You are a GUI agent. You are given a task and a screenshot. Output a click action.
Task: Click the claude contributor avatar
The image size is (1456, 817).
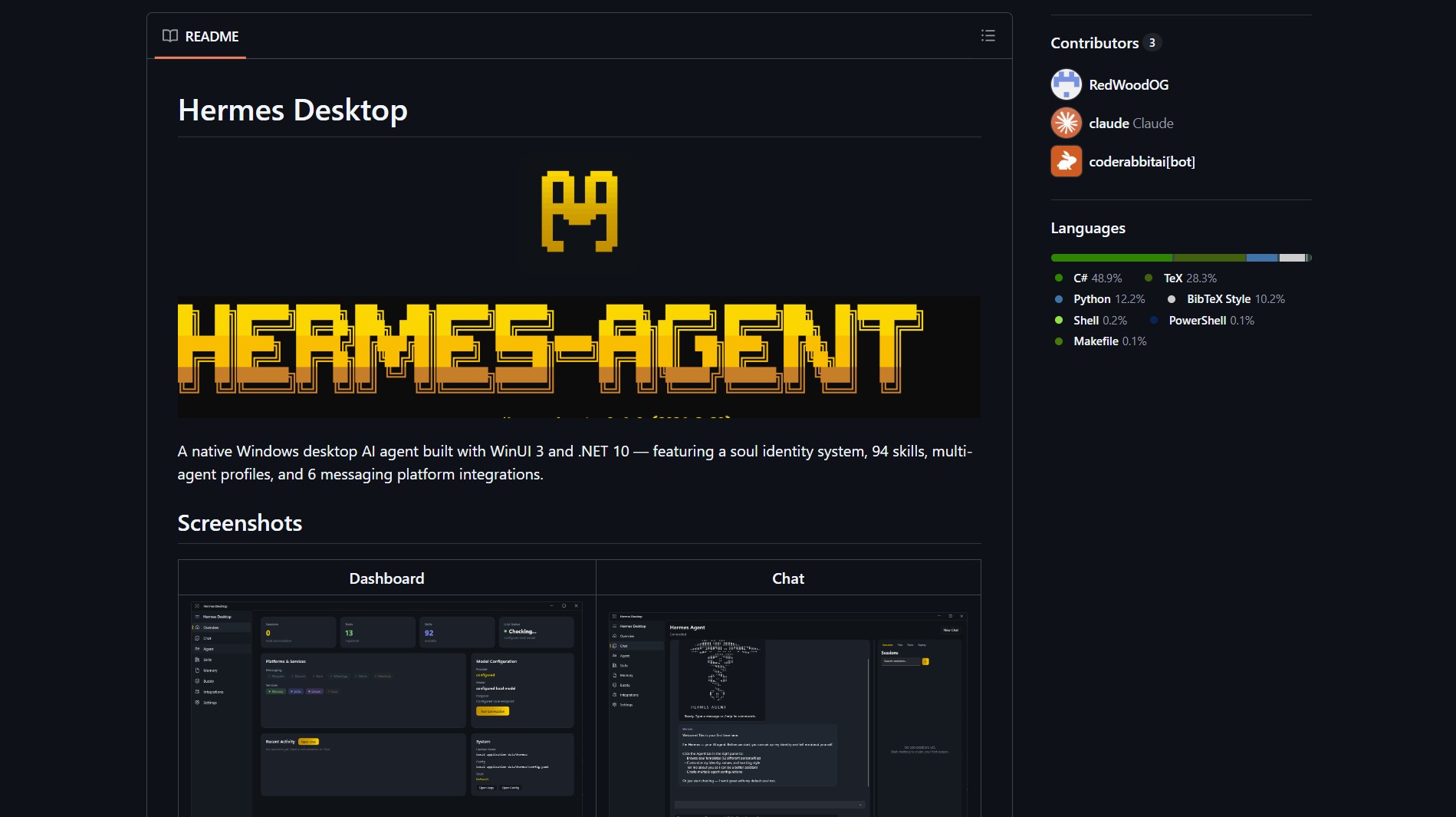(x=1066, y=124)
